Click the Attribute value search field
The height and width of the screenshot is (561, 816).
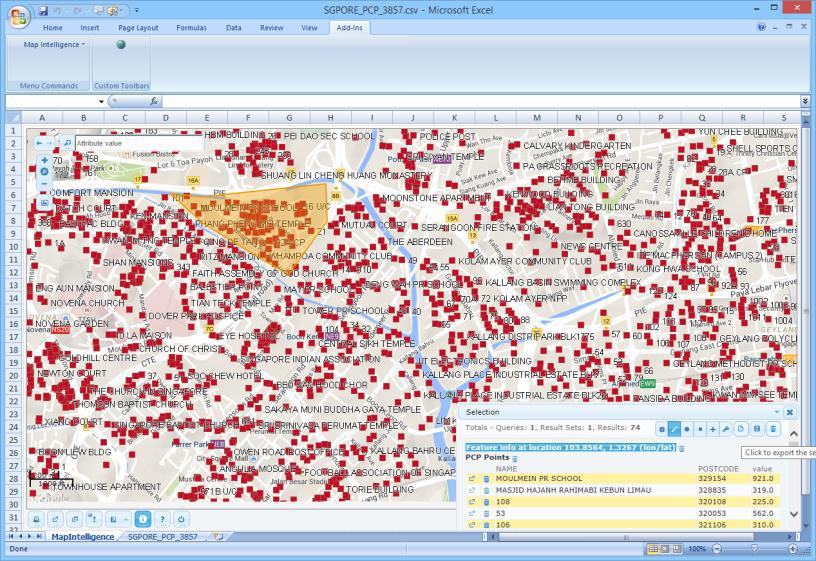139,143
